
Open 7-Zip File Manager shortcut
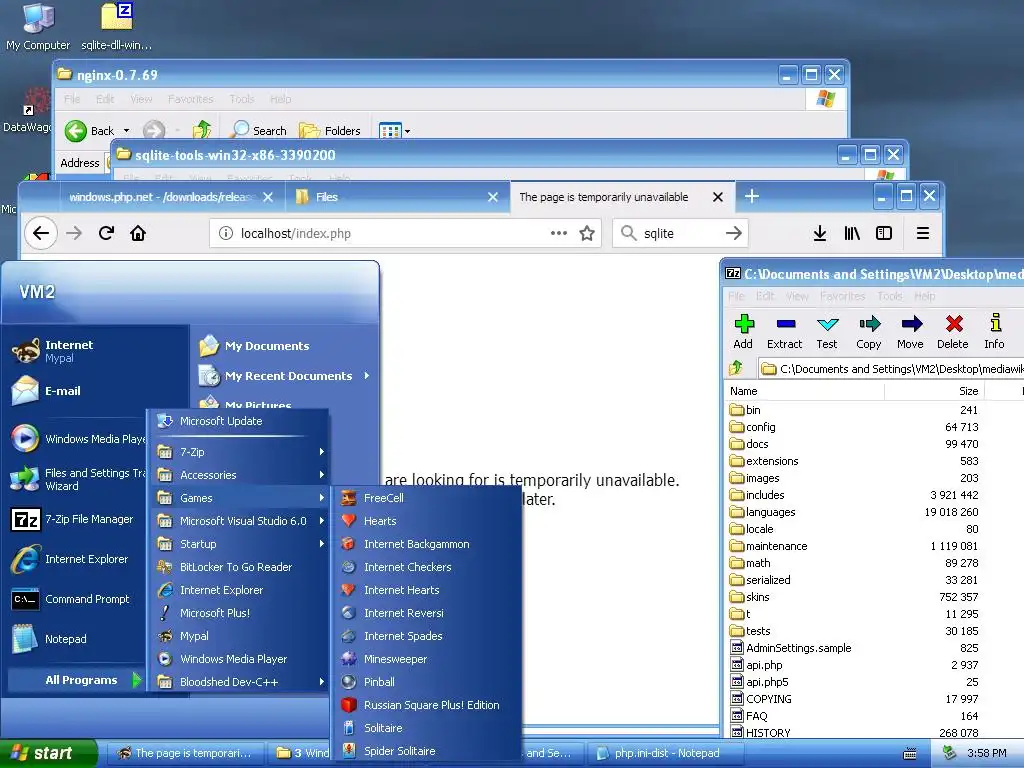75,519
